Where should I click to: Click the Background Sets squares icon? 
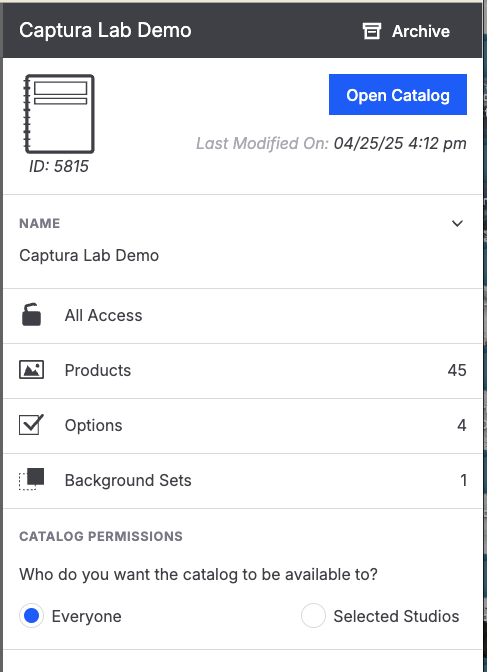pos(31,479)
